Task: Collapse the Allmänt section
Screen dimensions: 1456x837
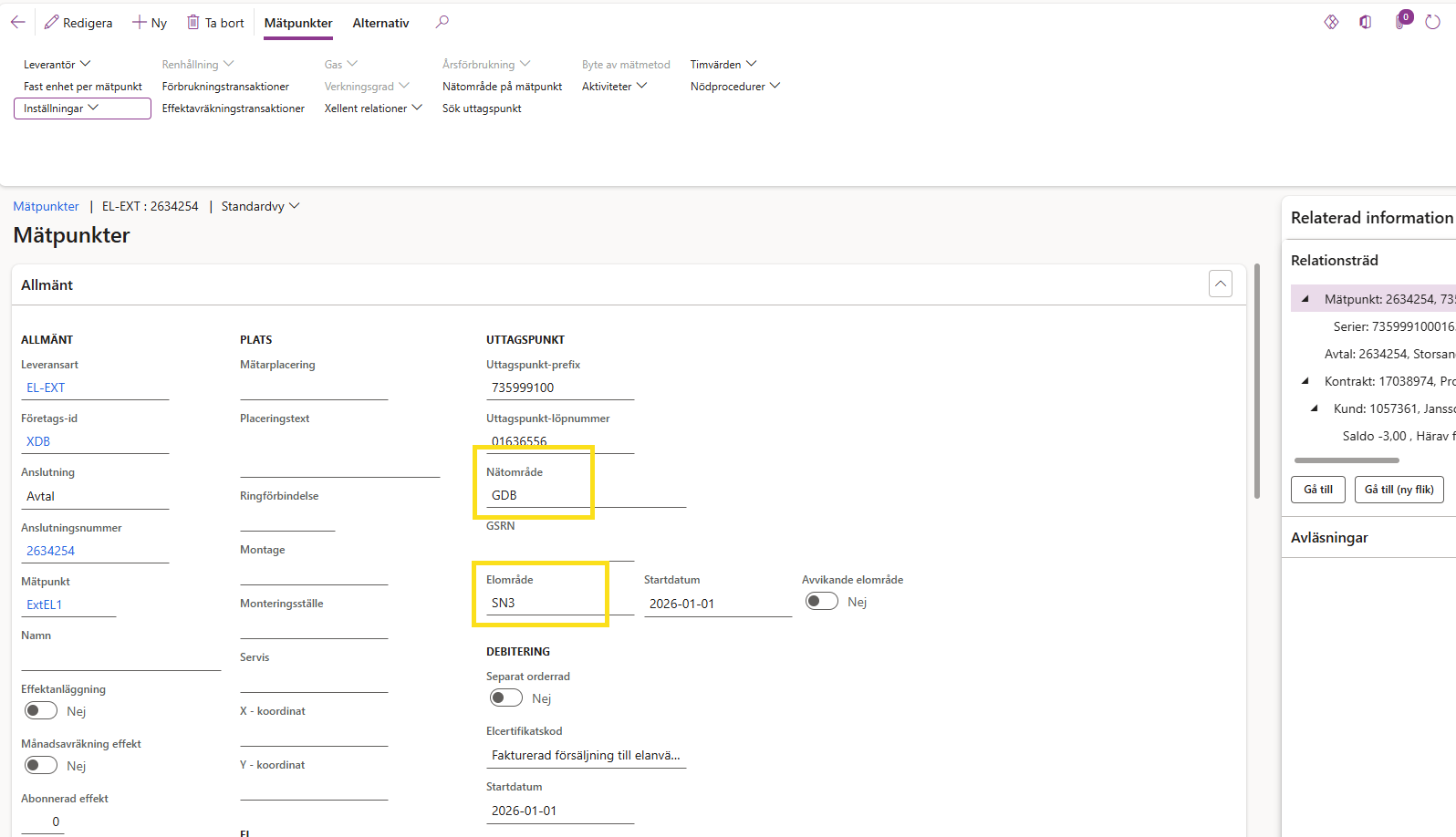Action: 1220,284
